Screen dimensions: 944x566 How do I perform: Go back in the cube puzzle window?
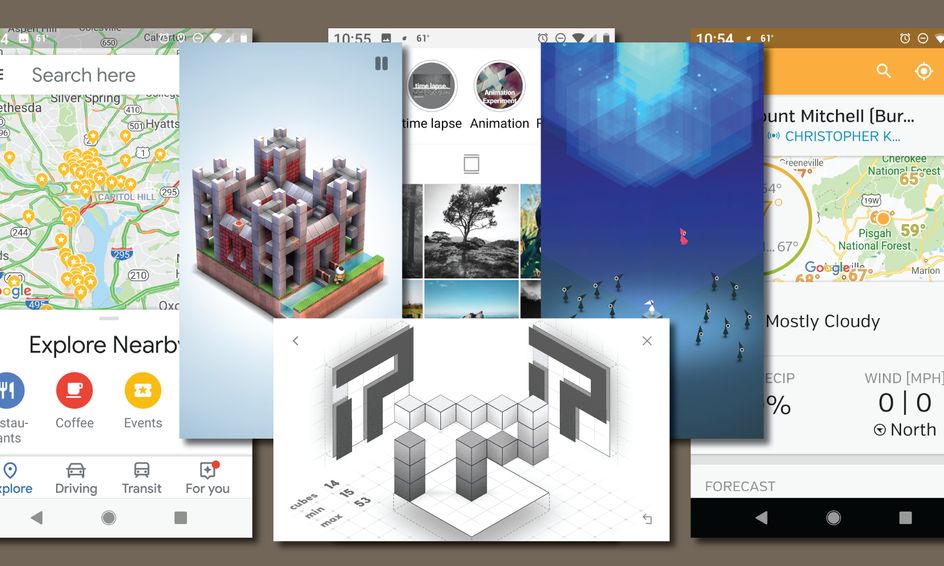(296, 341)
